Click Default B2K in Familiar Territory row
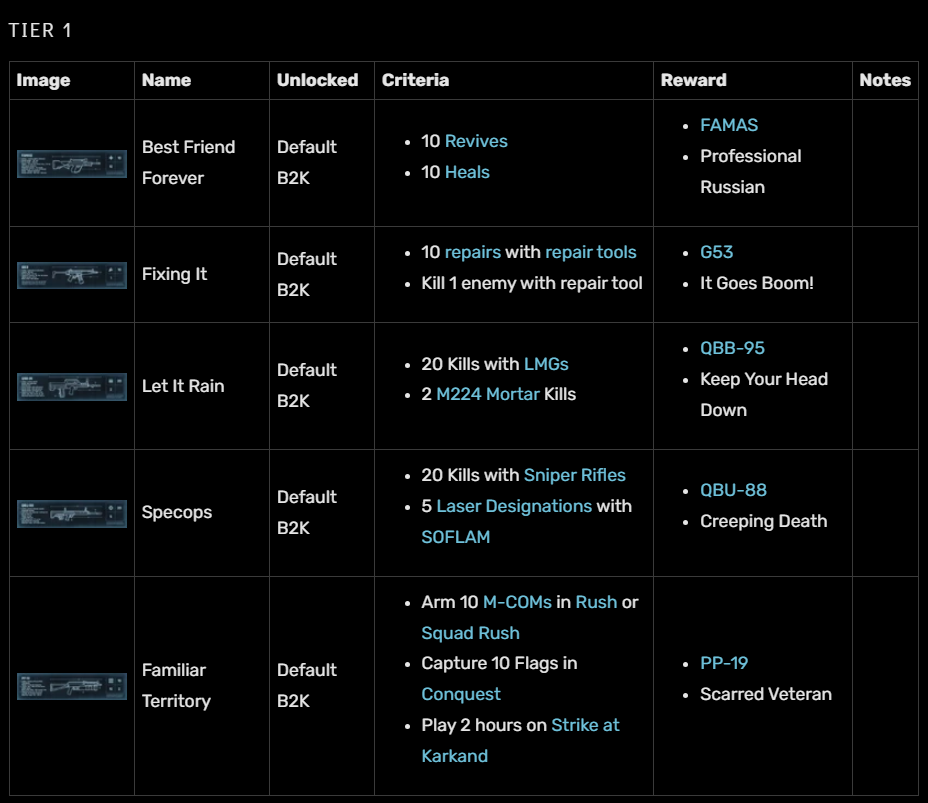928x803 pixels. click(307, 685)
